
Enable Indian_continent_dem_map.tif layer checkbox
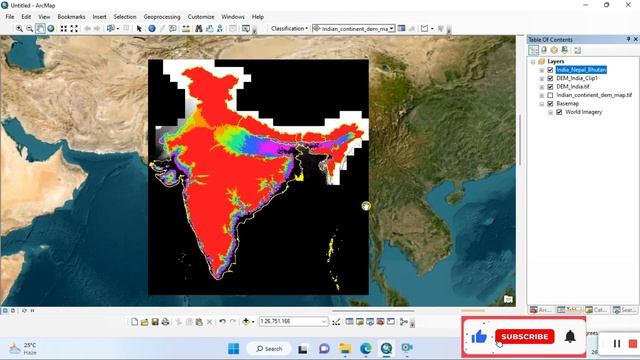(x=550, y=95)
